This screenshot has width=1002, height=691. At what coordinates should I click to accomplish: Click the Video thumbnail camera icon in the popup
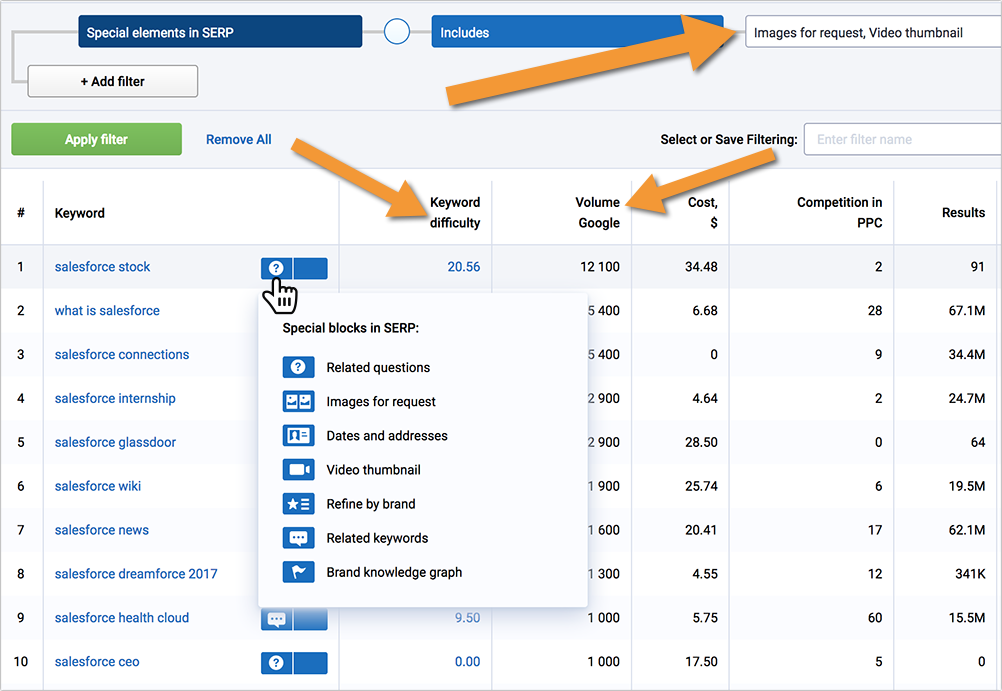click(298, 470)
